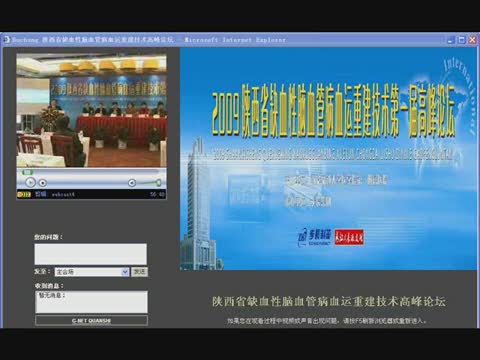Viewport: 480px width, 360px height.
Task: Stop the webcast video playback
Action: (x=43, y=183)
